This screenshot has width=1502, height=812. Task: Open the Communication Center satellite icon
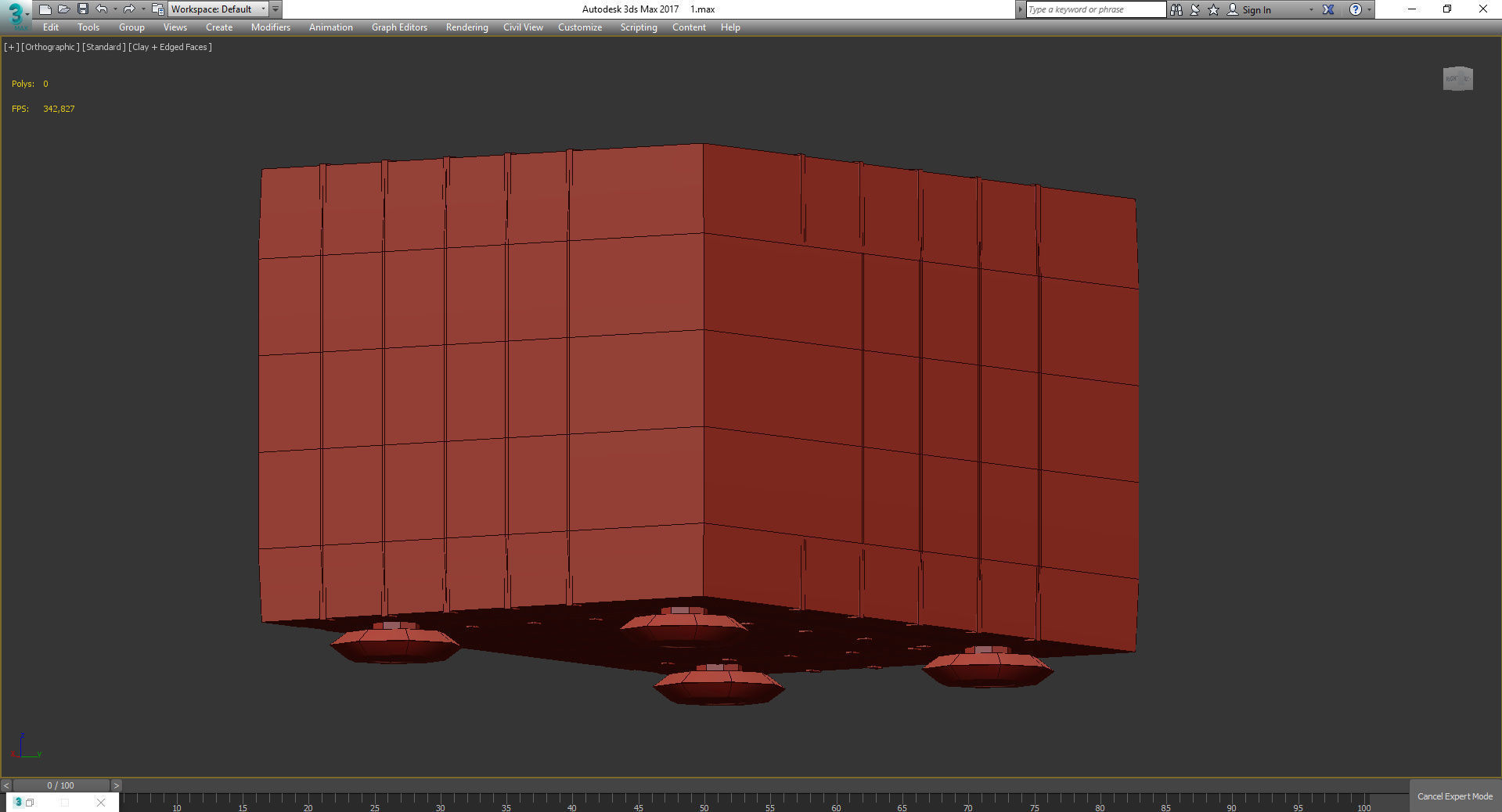(x=1195, y=9)
